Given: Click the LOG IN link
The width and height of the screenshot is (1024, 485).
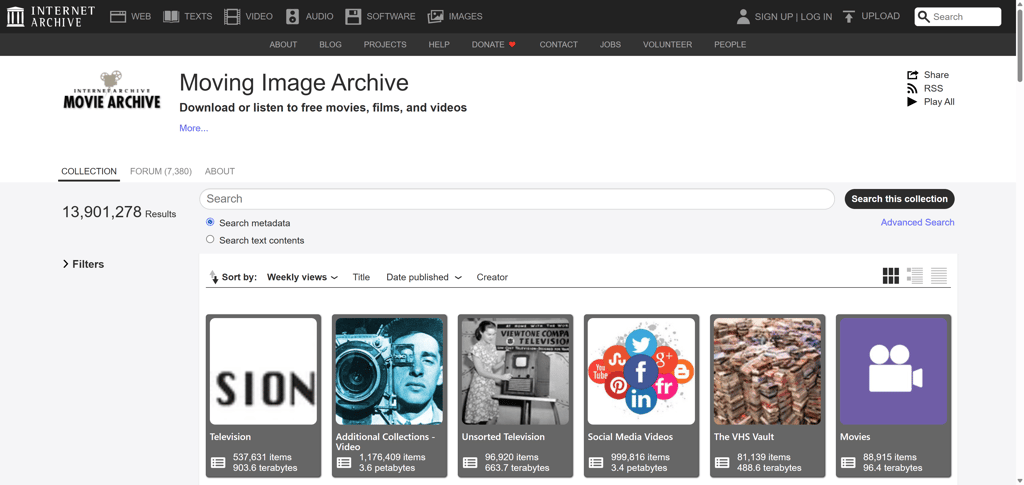Looking at the screenshot, I should pos(816,17).
